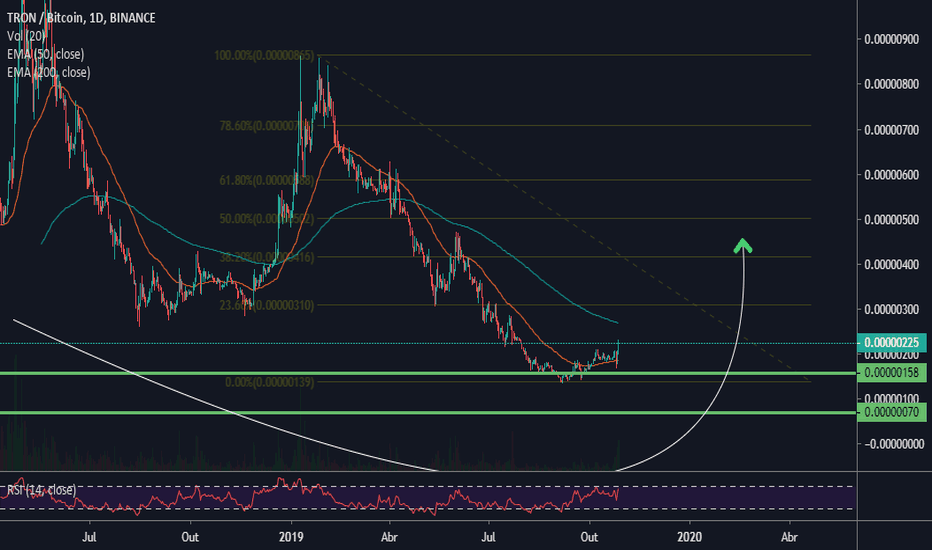Click the 0.00000300 price axis label
This screenshot has width=932, height=550.
point(892,309)
